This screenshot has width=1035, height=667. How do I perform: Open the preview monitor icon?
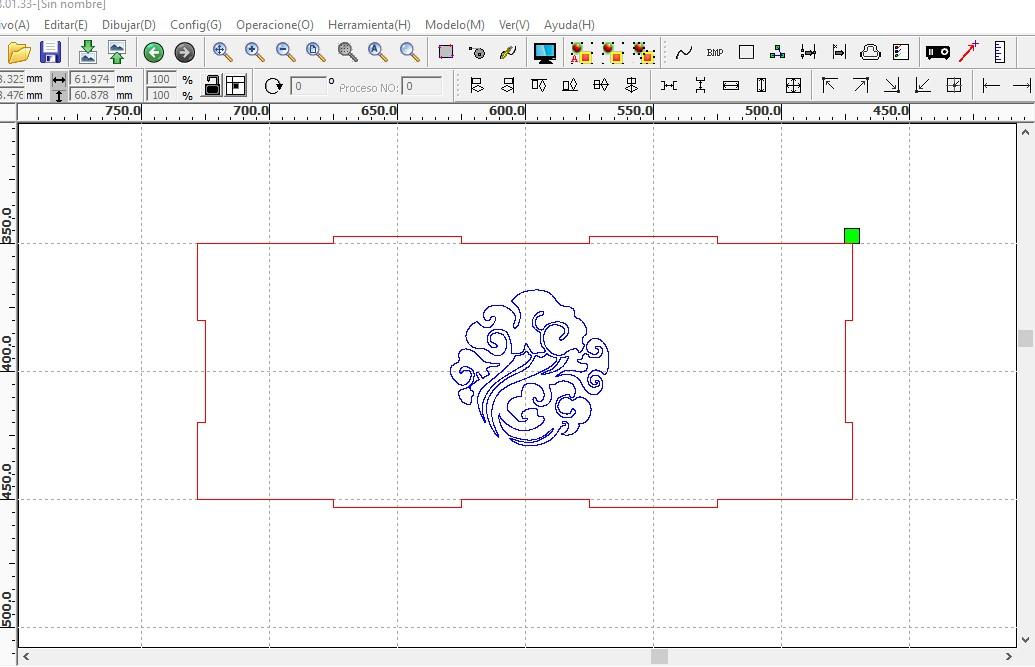coord(545,52)
